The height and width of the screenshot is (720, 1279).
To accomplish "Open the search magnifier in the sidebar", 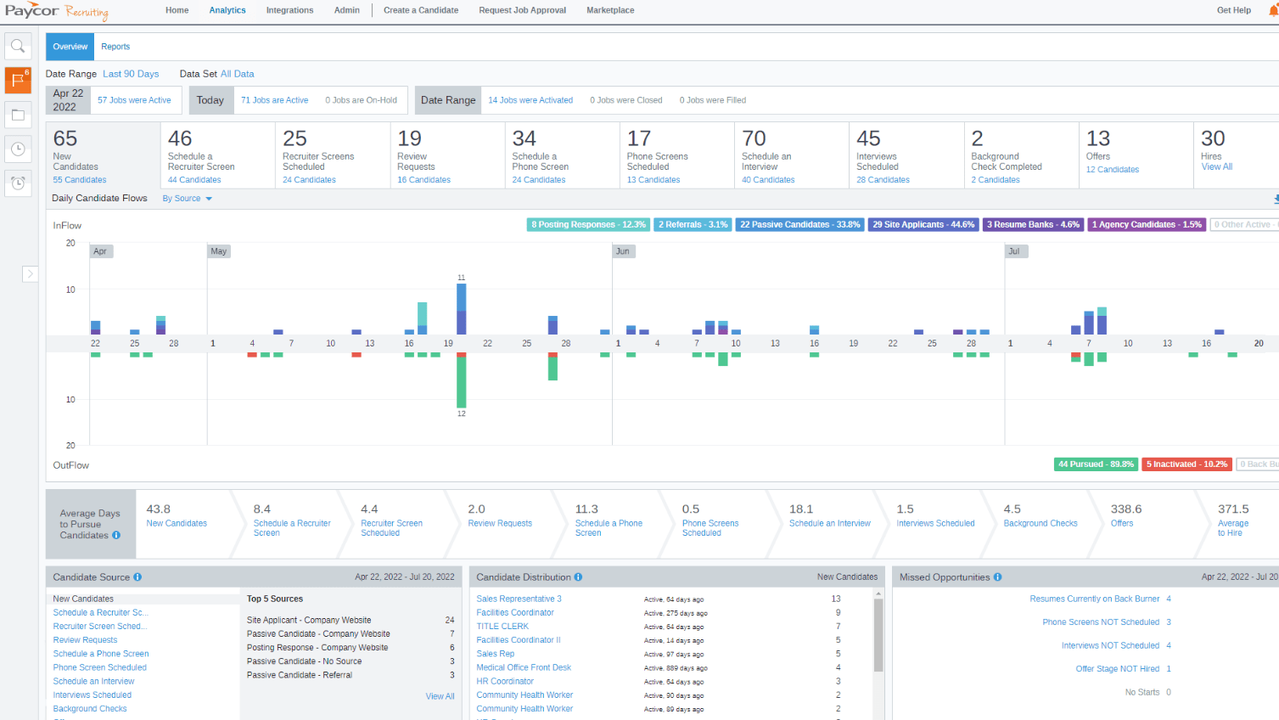I will (18, 46).
